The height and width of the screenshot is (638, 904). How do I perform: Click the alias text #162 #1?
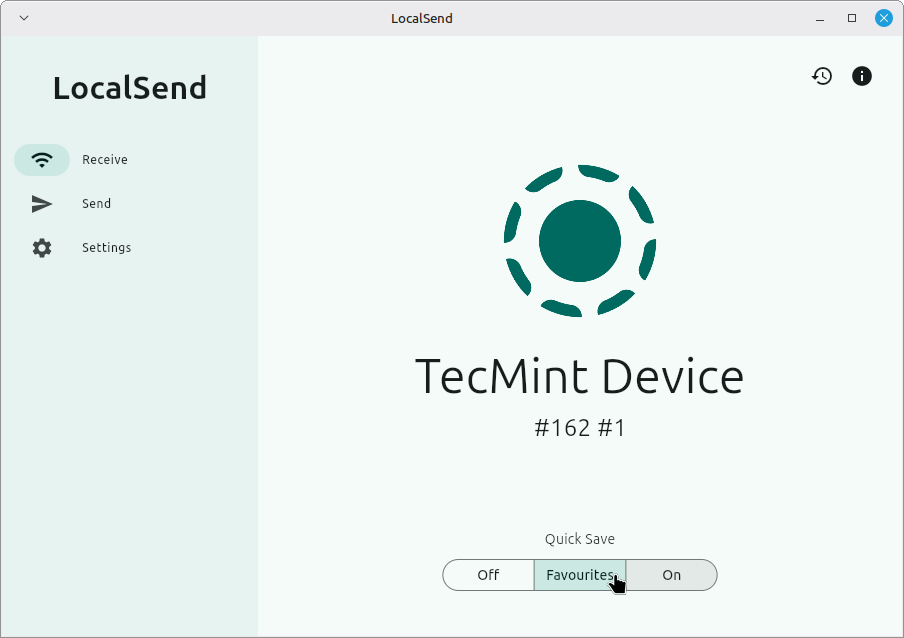click(579, 427)
